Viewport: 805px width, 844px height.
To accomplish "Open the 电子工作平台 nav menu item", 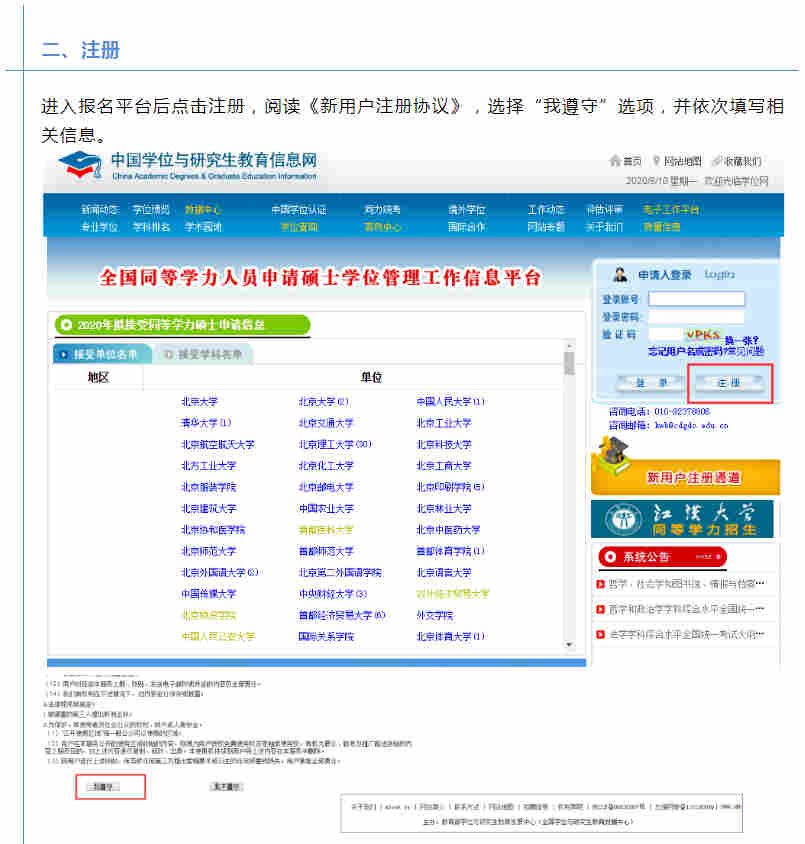I will (671, 209).
